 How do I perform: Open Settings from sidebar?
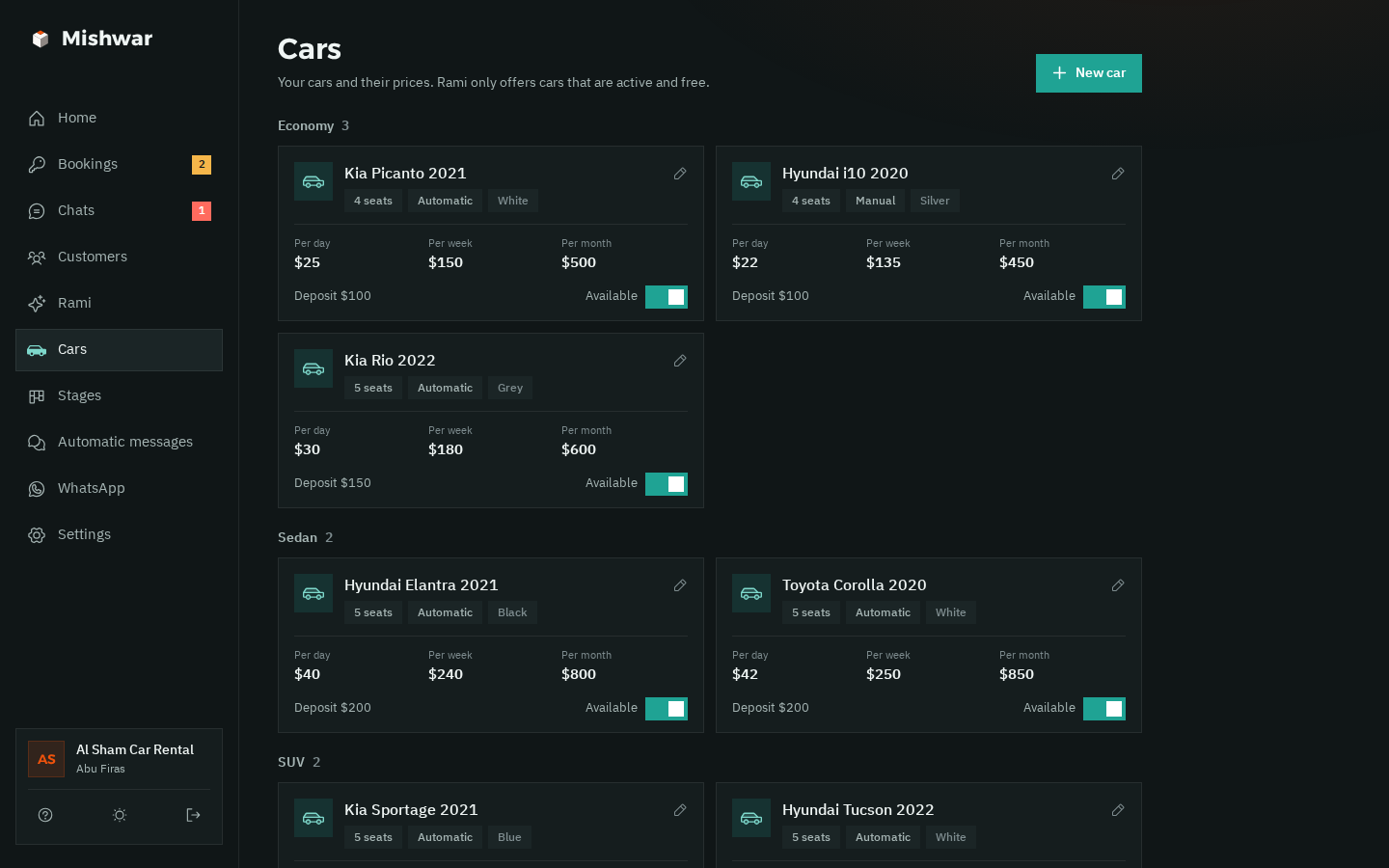[x=119, y=535]
